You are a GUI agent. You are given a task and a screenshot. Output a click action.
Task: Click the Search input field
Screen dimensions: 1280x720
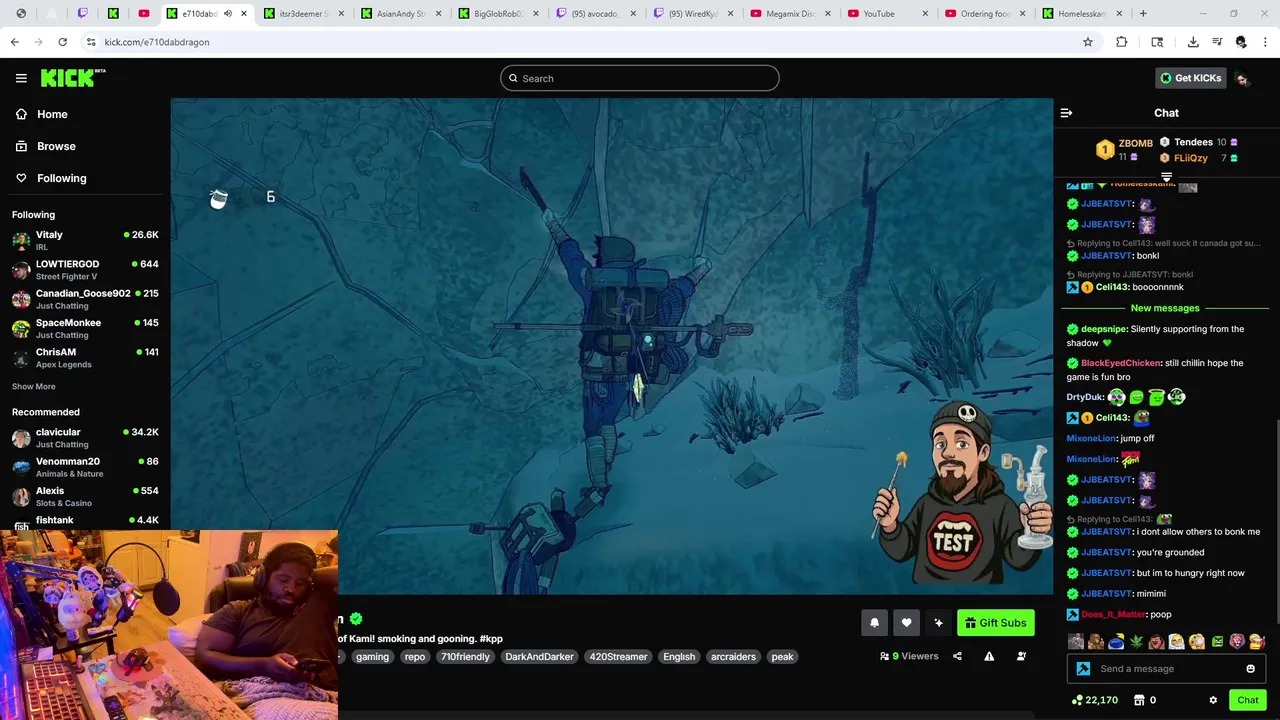(x=640, y=78)
